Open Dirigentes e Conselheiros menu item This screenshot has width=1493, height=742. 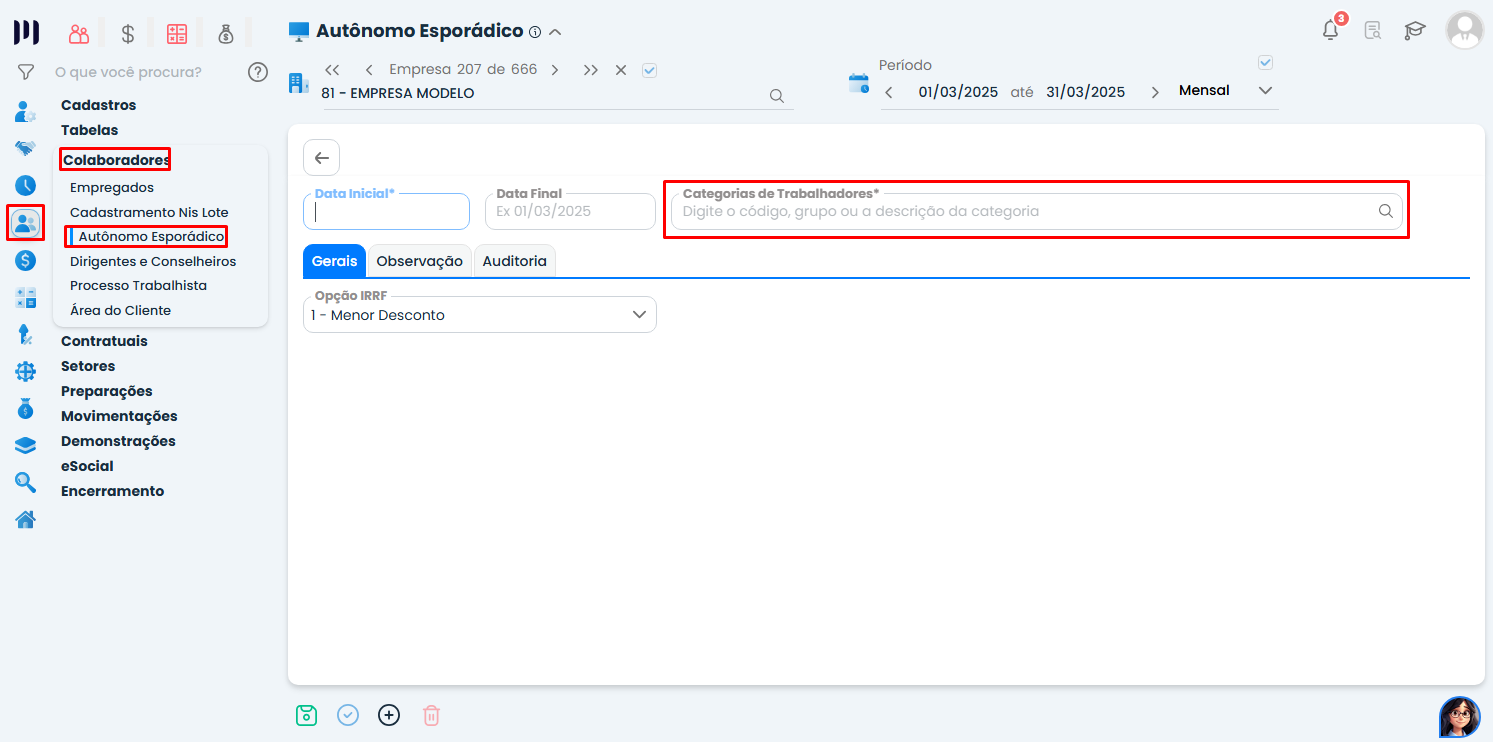click(153, 261)
